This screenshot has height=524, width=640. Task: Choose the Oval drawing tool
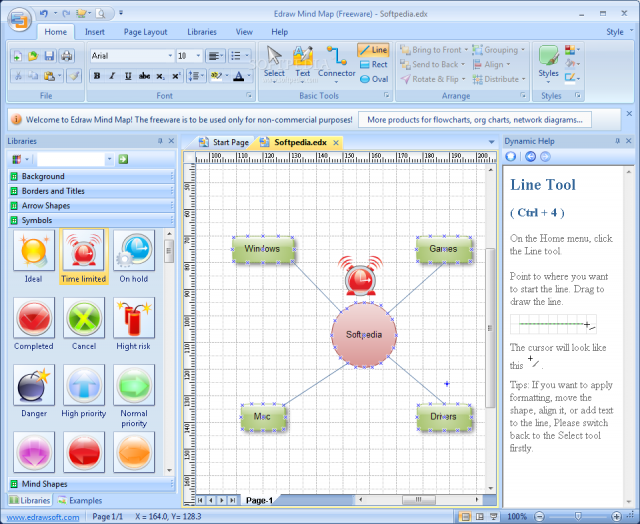[x=374, y=79]
